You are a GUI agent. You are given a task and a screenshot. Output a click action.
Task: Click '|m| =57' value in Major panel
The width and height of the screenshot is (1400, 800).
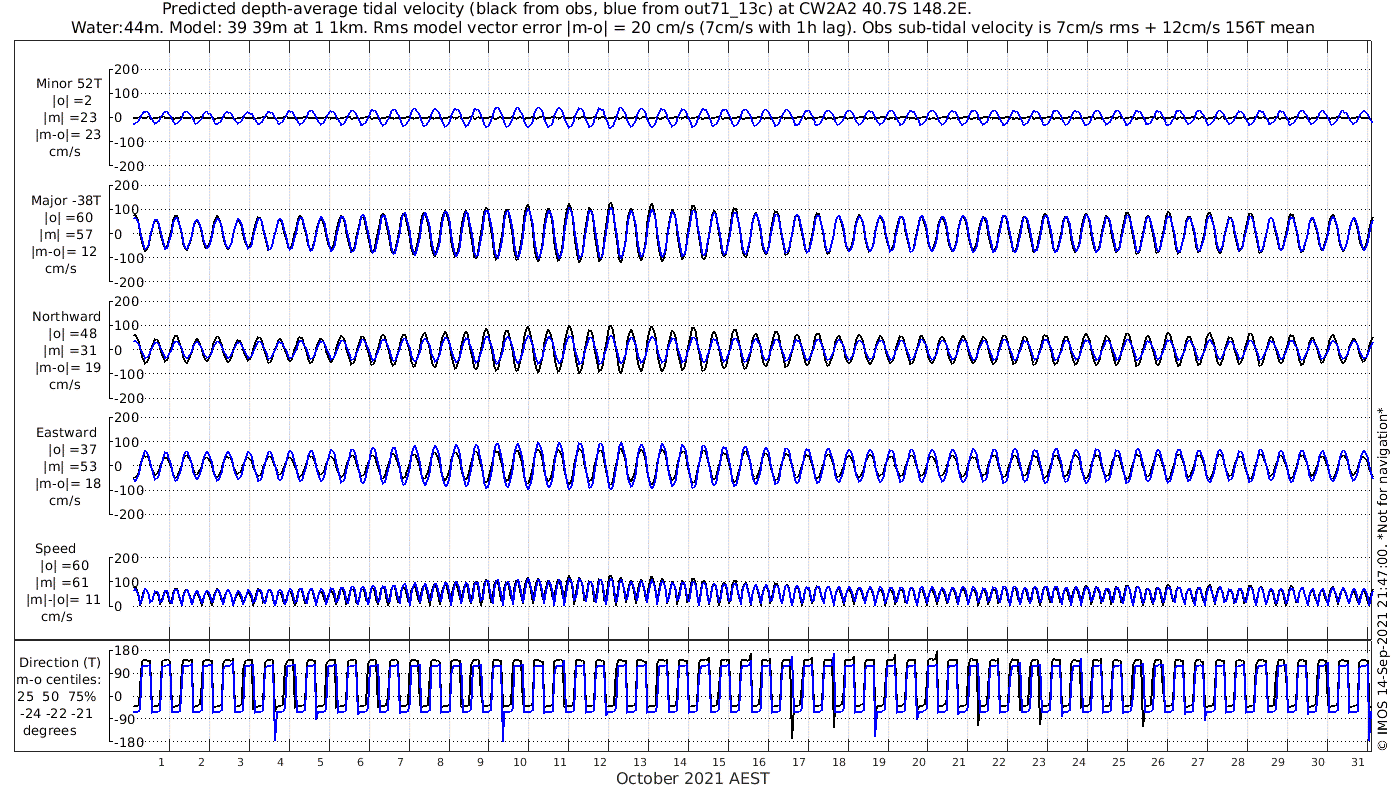(68, 235)
